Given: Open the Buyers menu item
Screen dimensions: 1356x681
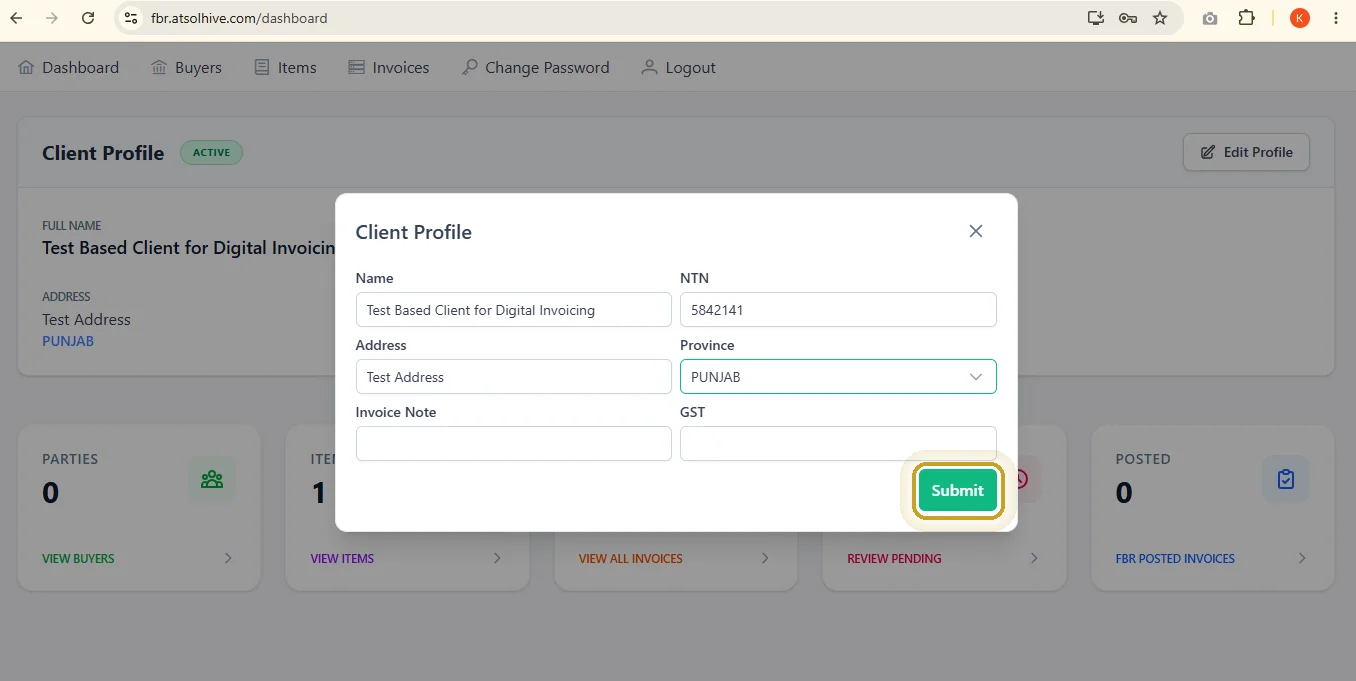Looking at the screenshot, I should [186, 67].
